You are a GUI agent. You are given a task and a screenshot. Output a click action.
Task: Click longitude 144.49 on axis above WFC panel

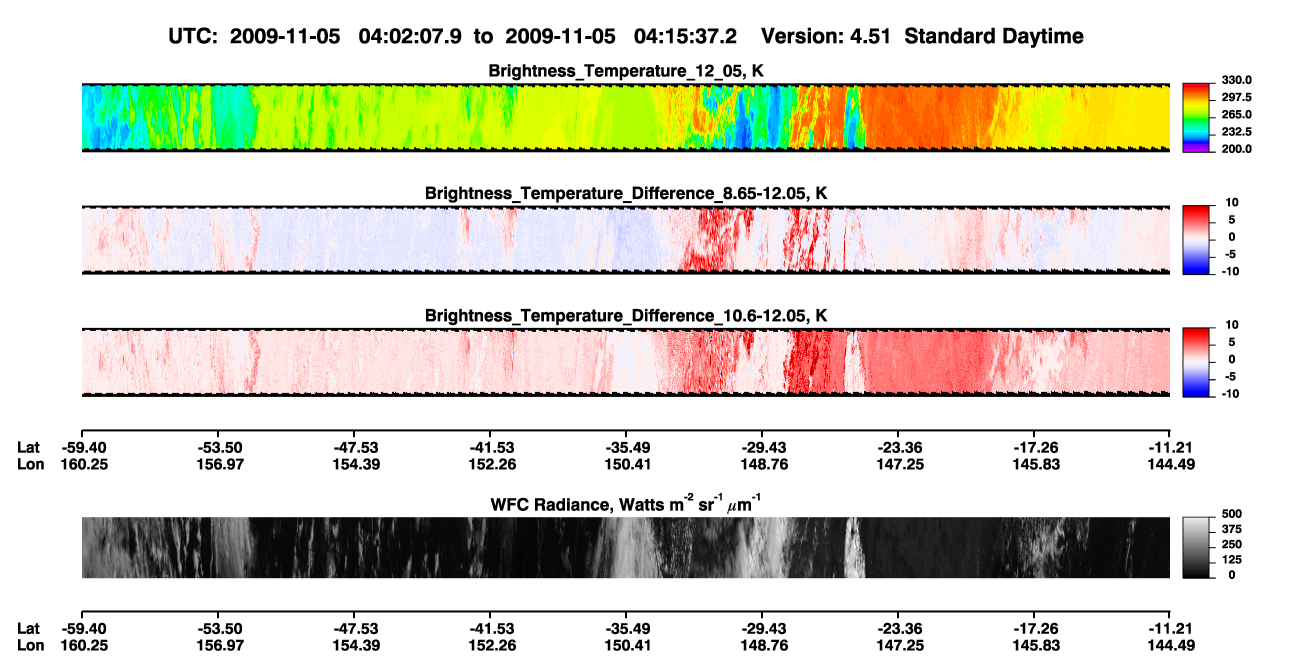coord(1170,463)
